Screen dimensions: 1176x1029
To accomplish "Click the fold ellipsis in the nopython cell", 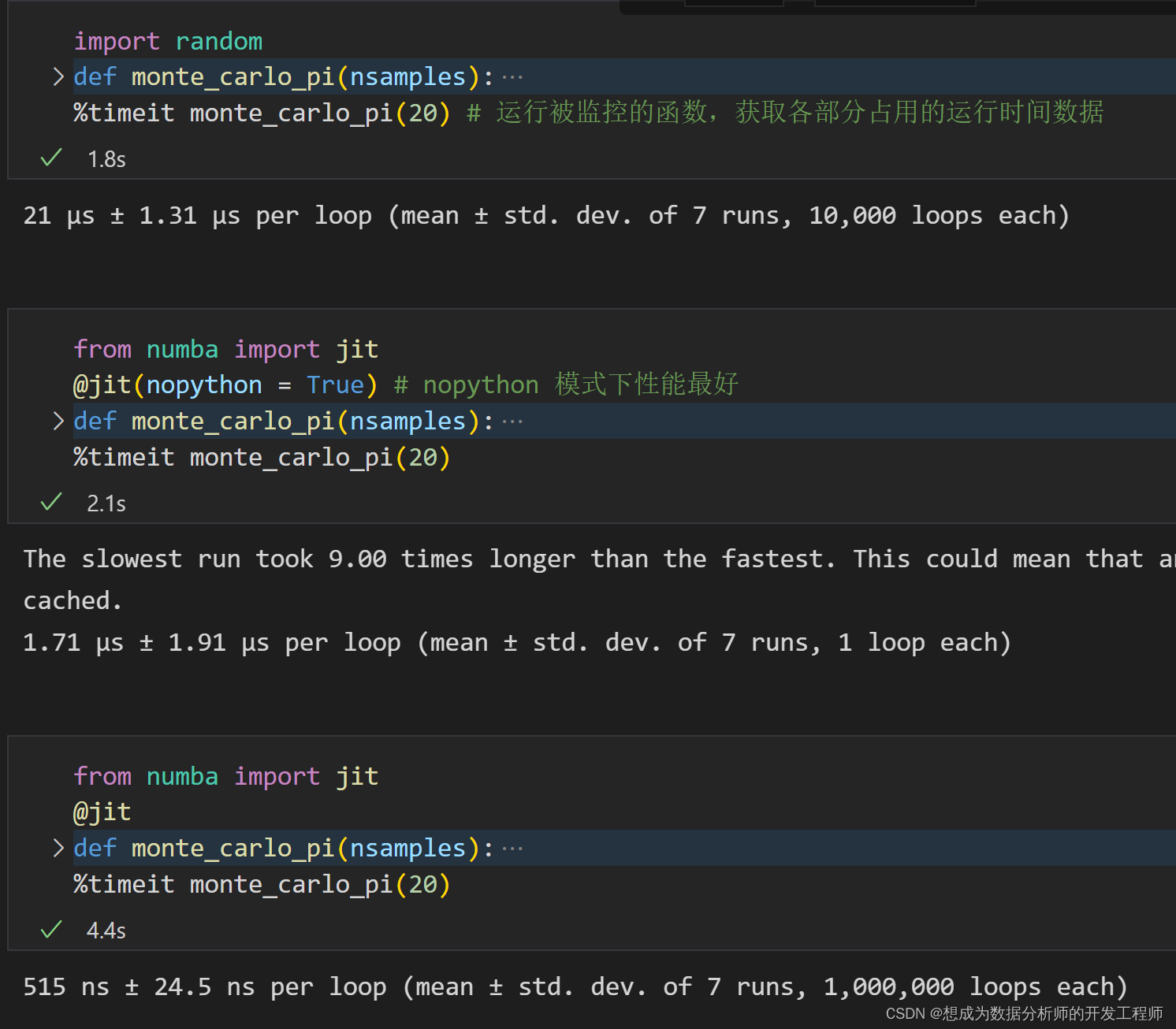I will (x=512, y=422).
